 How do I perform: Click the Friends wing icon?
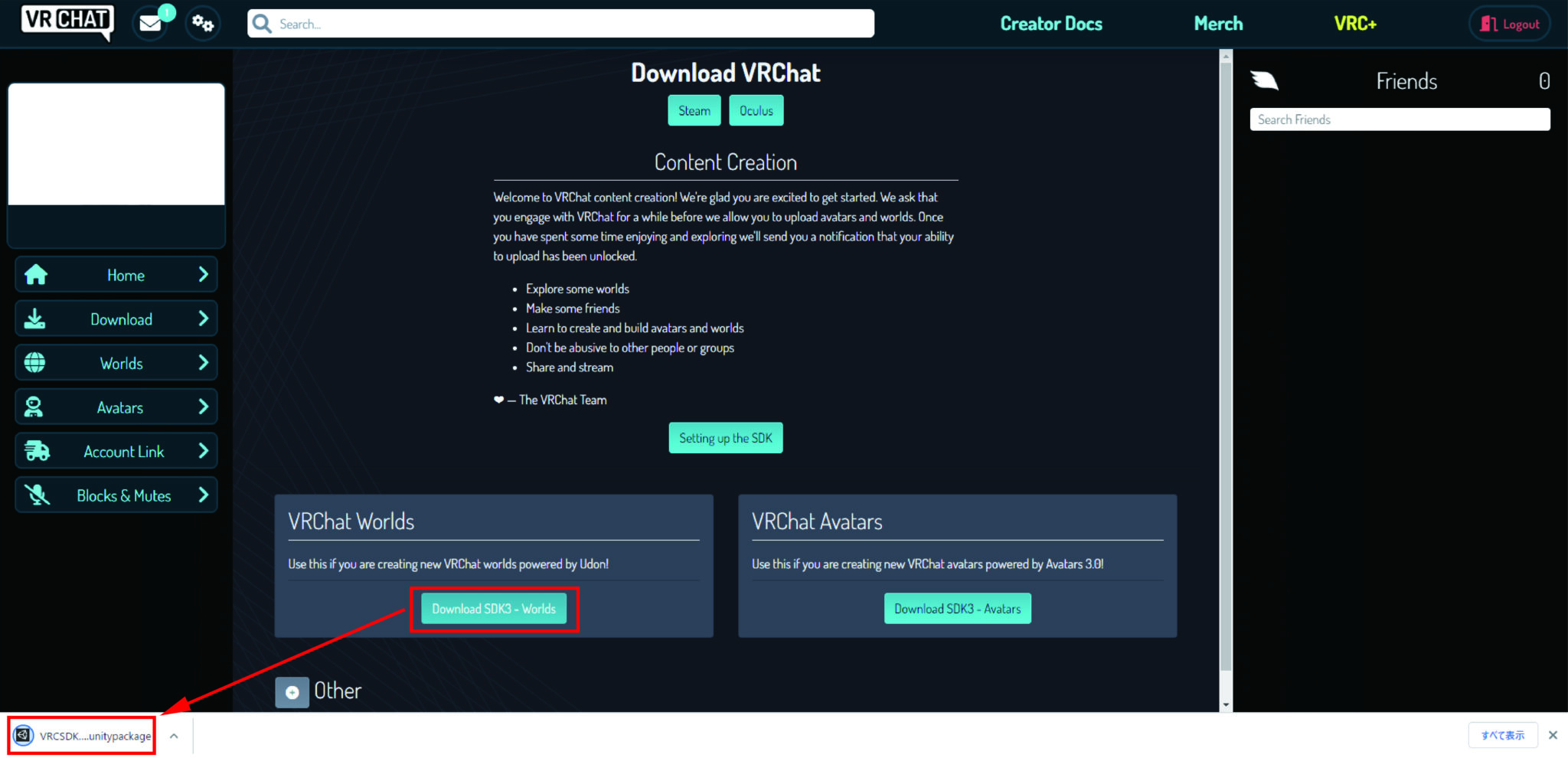[1264, 80]
